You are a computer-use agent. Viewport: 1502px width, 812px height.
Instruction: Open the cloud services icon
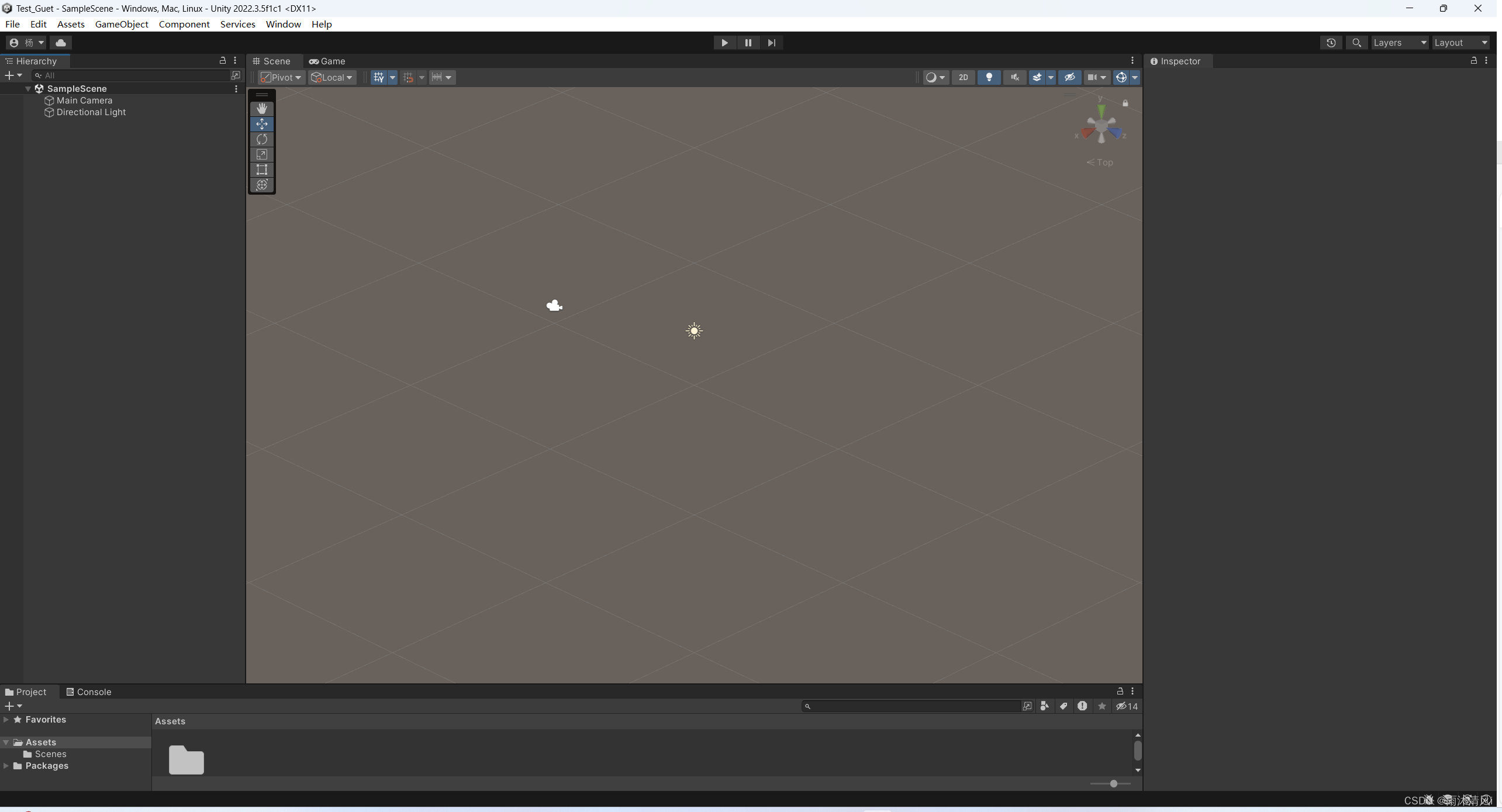[x=60, y=43]
